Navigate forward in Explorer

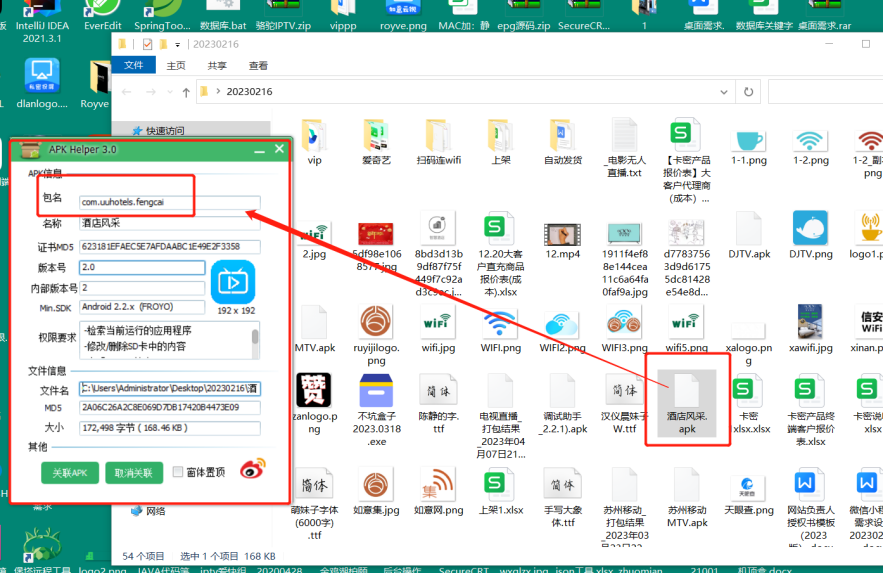pos(150,92)
